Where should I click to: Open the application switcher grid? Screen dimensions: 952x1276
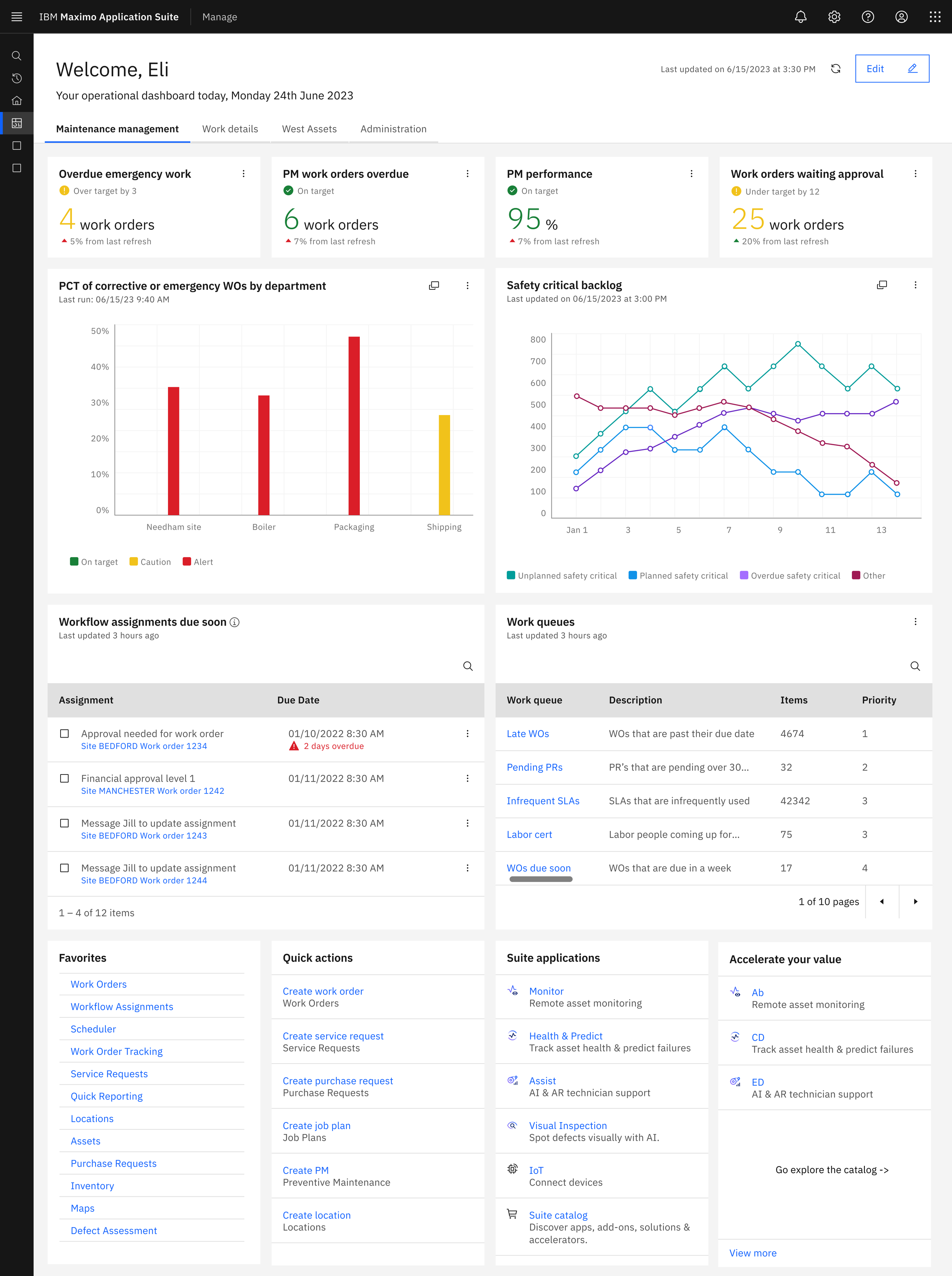pos(935,17)
